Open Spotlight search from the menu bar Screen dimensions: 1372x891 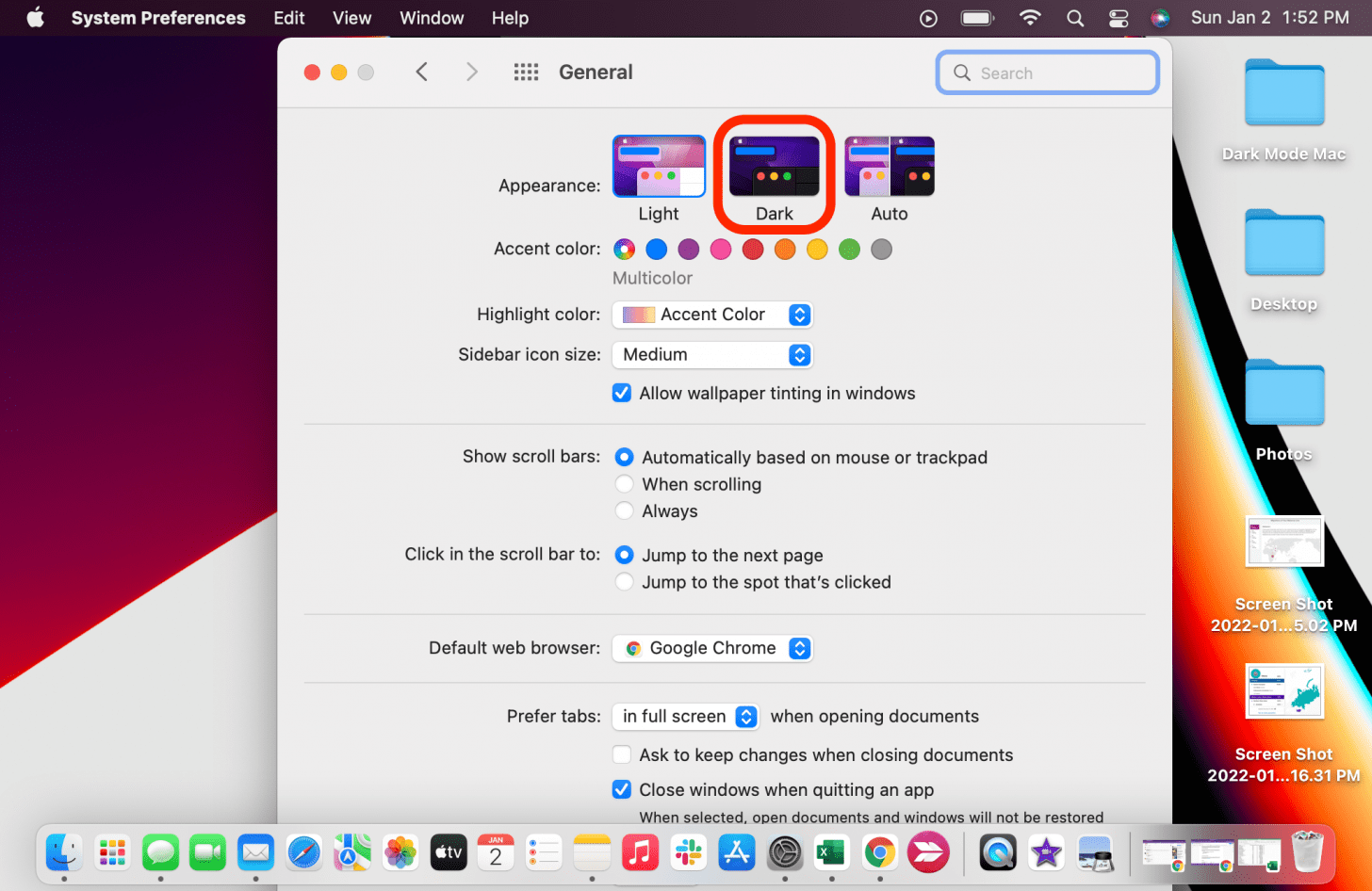click(1075, 17)
